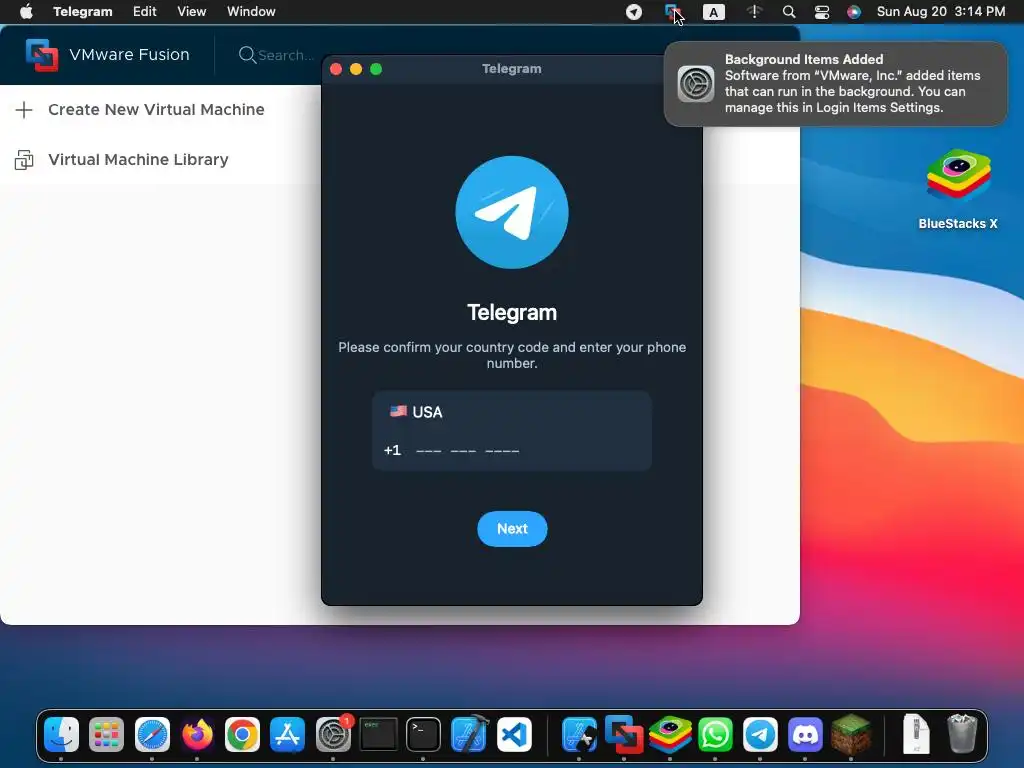This screenshot has width=1024, height=768.
Task: Launch Google Chrome from the Dock
Action: coord(242,735)
